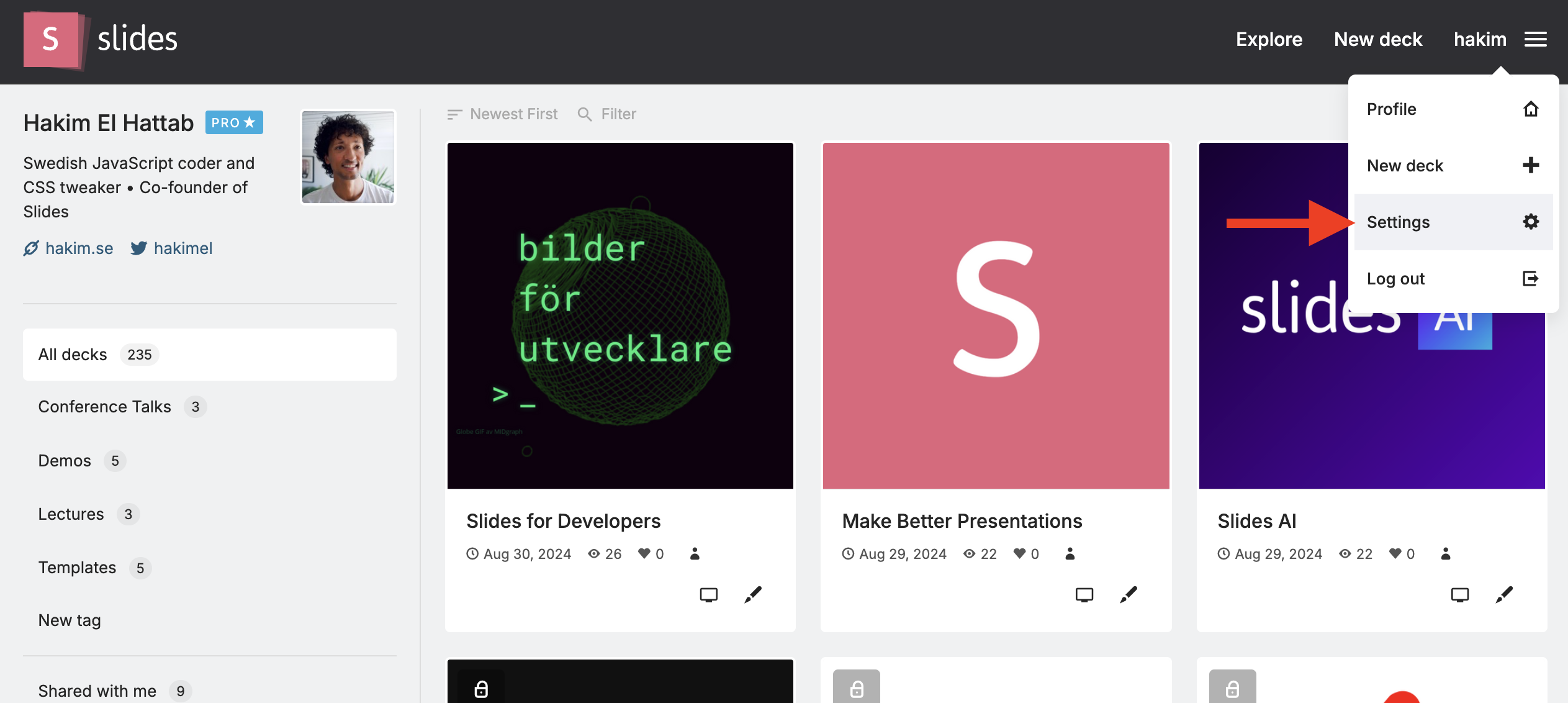Click the log out arrow icon
This screenshot has width=1568, height=703.
[x=1531, y=278]
